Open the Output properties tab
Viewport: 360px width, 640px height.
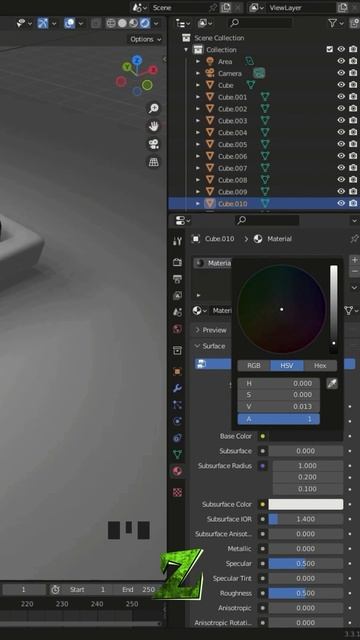tap(177, 279)
